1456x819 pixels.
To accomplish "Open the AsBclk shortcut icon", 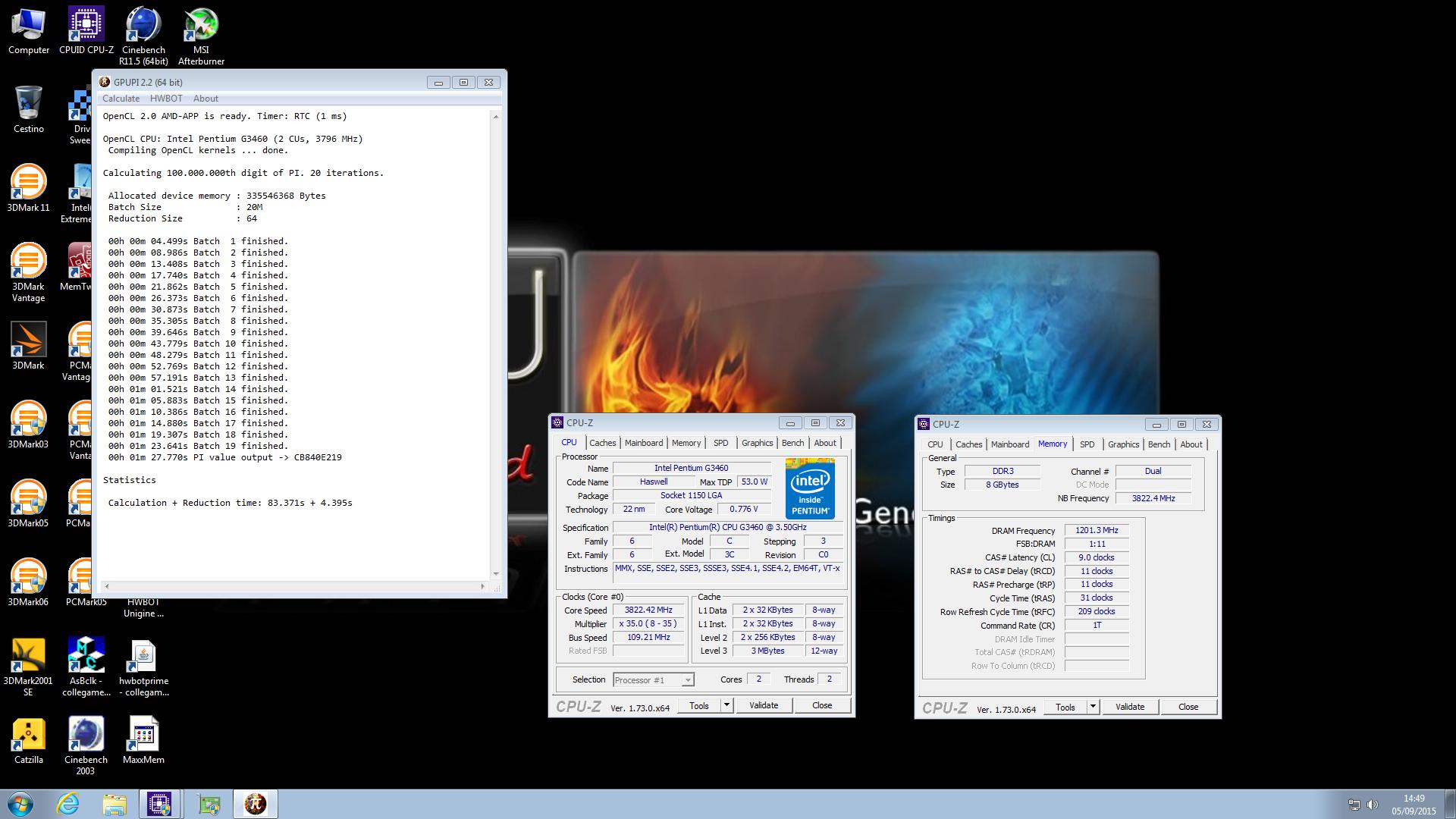I will 86,667.
